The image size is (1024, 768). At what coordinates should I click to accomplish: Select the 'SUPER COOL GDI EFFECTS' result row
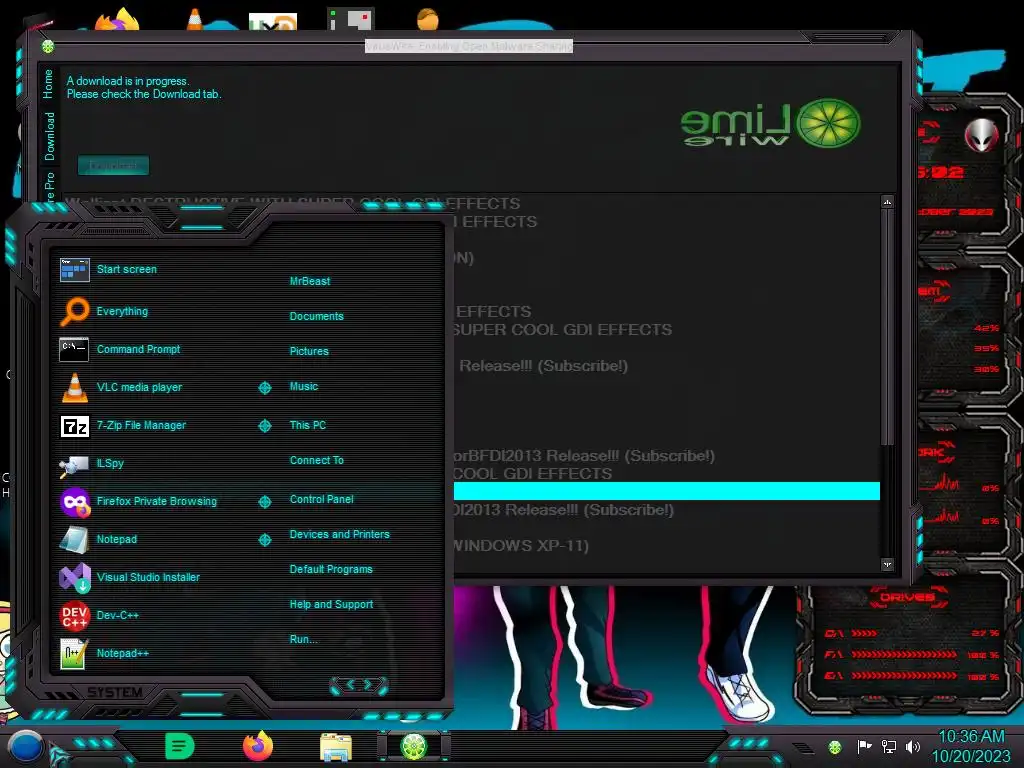click(667, 330)
